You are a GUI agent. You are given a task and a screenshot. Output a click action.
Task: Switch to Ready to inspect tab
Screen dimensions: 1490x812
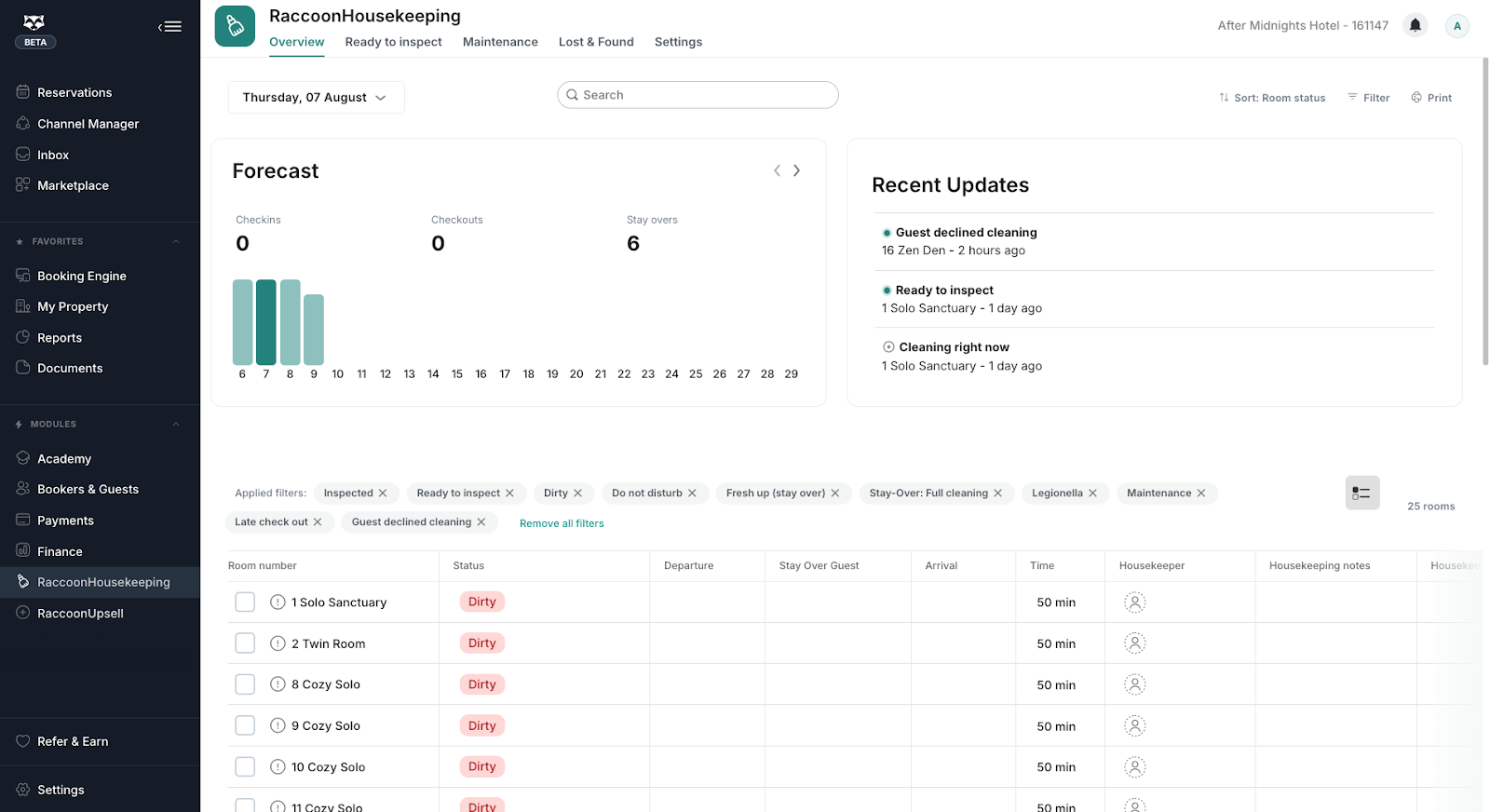click(393, 42)
